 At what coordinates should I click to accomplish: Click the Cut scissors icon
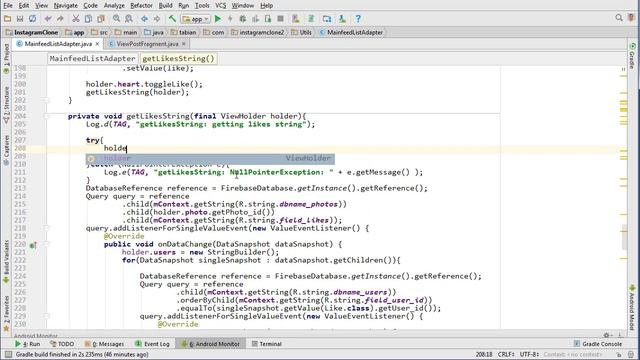tap(76, 19)
